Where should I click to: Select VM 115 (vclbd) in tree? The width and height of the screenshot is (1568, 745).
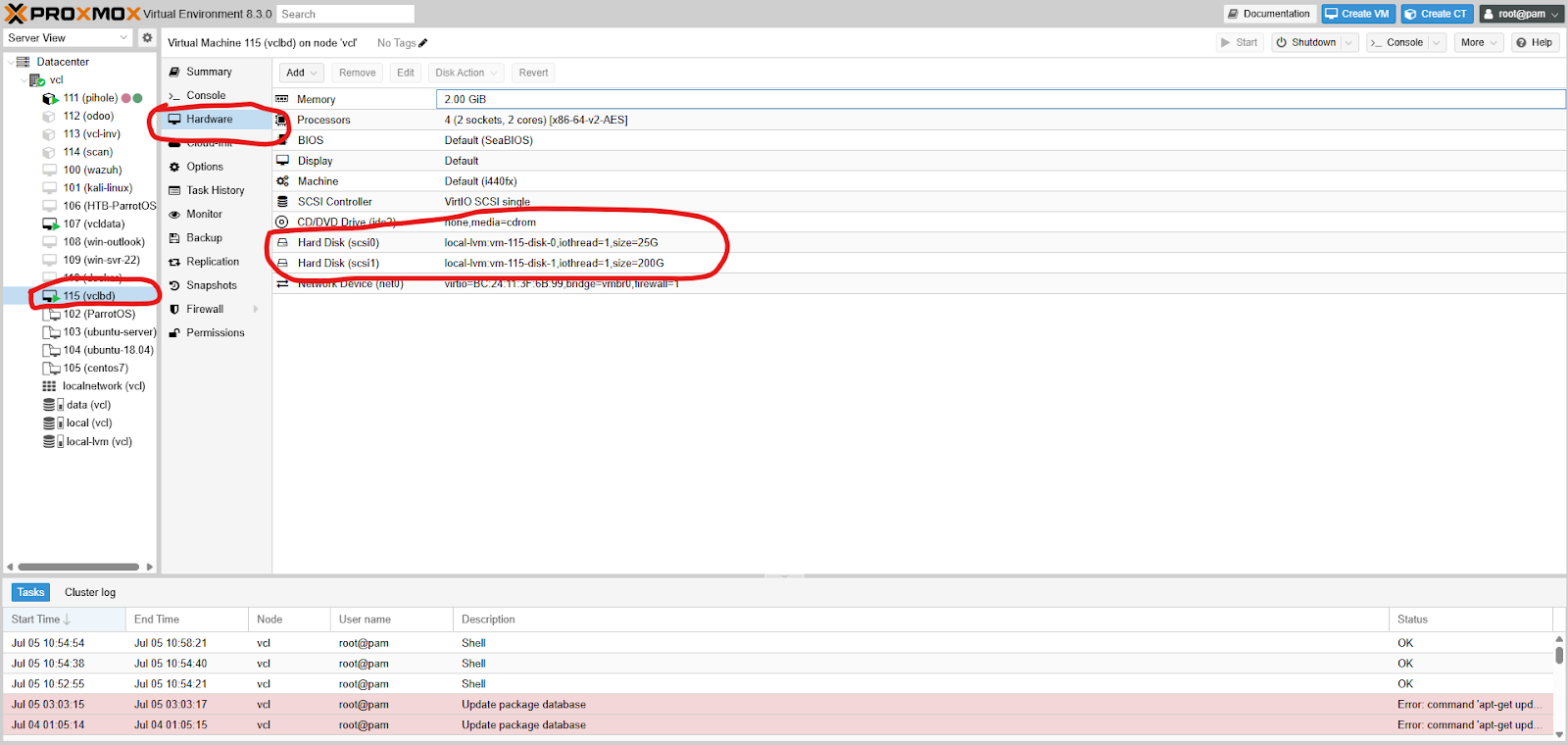click(x=79, y=296)
